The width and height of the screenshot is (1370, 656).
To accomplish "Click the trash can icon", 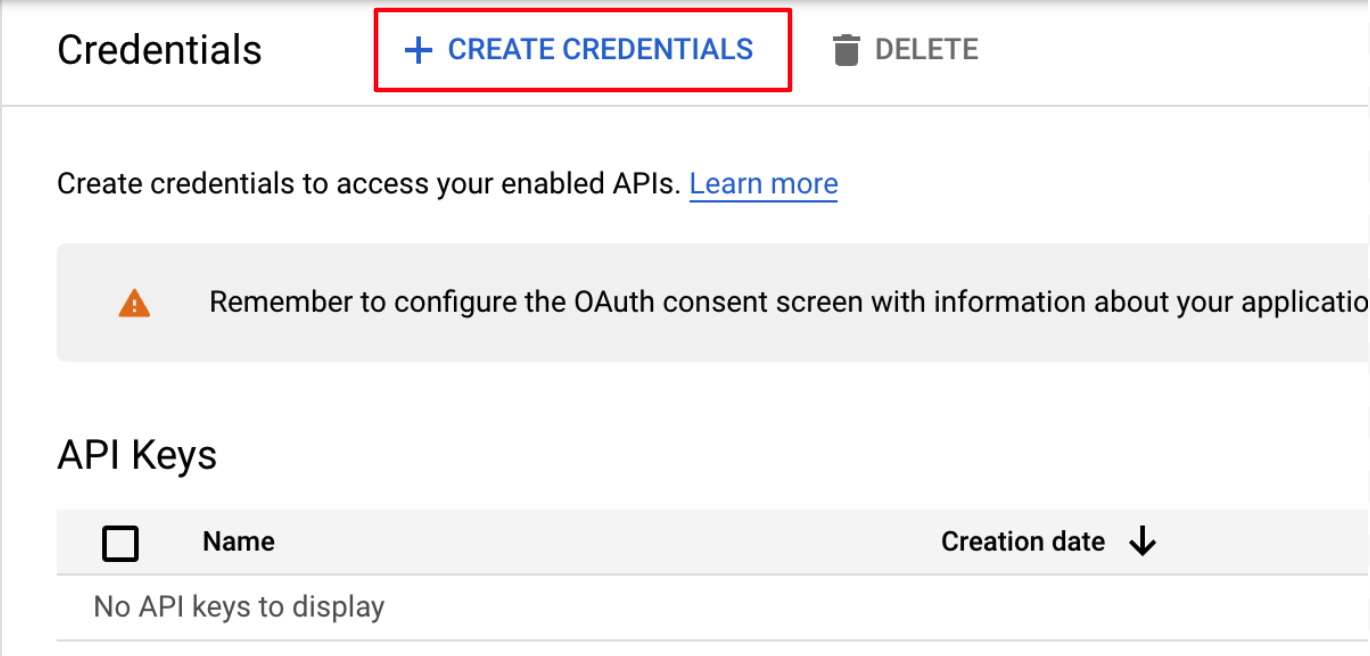I will [x=846, y=50].
